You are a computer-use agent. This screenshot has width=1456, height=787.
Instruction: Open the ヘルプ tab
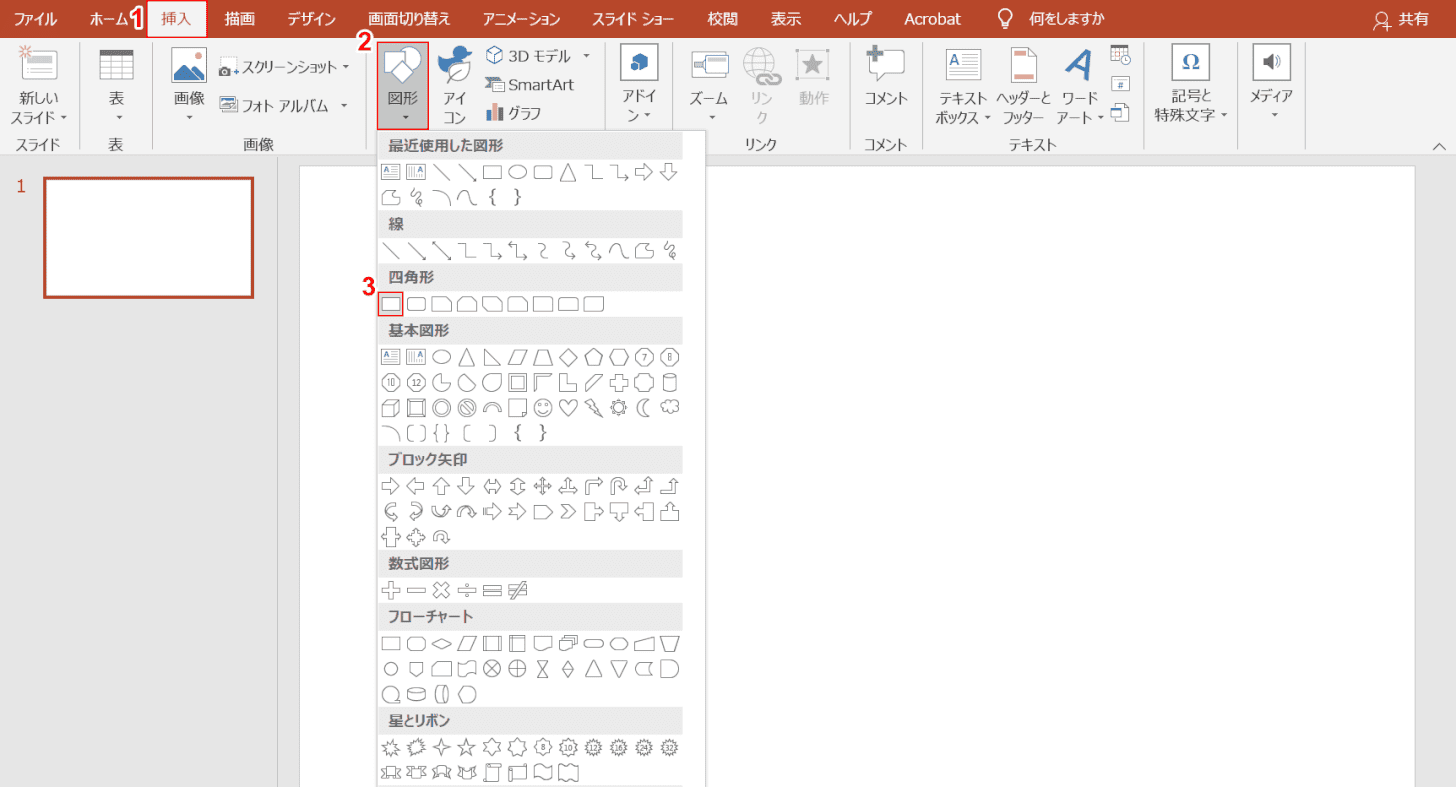[853, 19]
